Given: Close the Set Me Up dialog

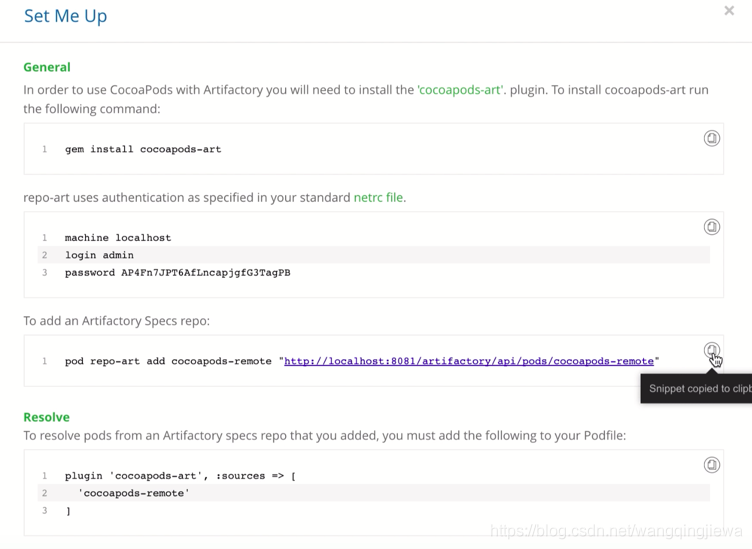Looking at the screenshot, I should 729,11.
